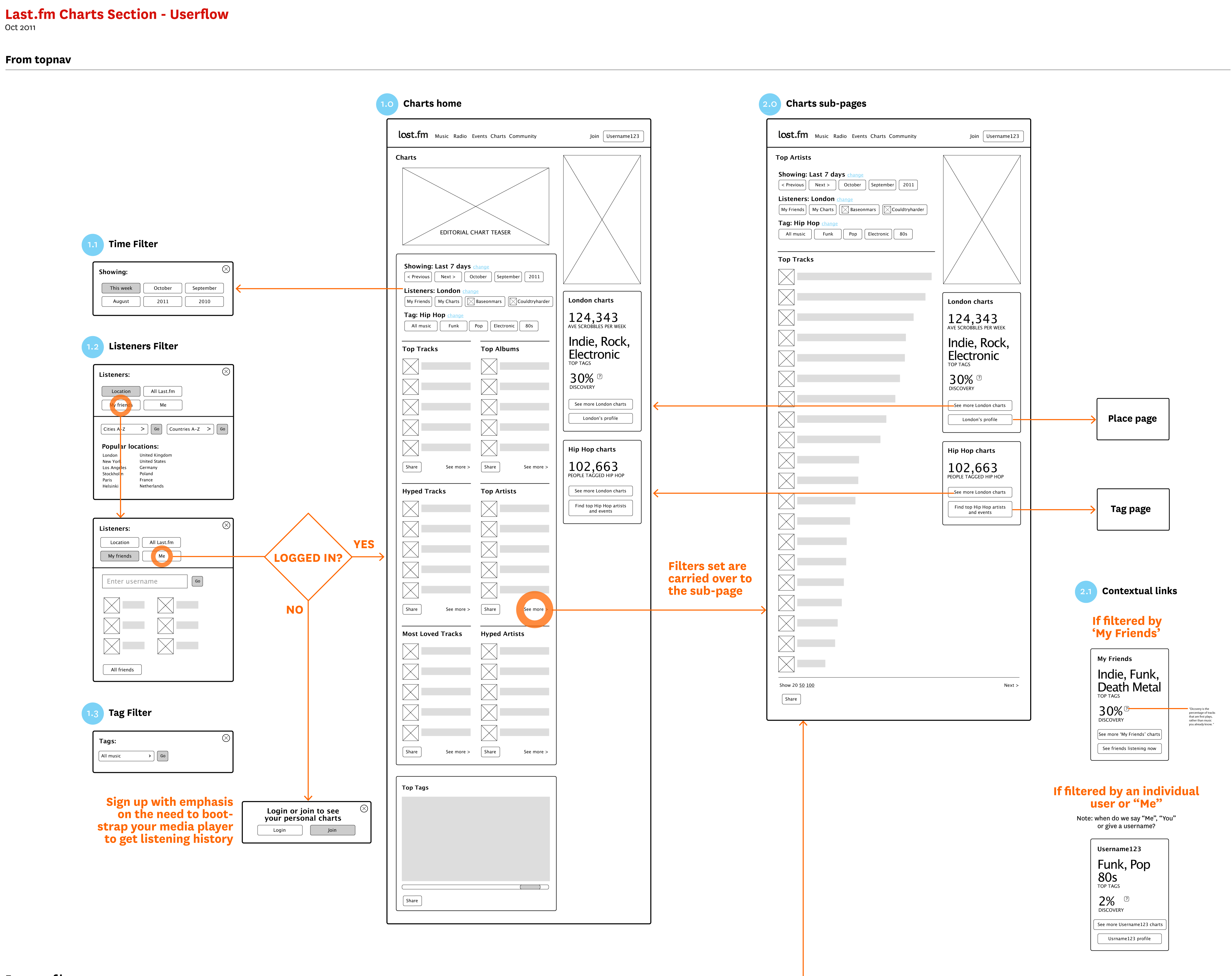Click Top Tags chart area in Charts home
The height and width of the screenshot is (976, 1232).
(x=476, y=838)
